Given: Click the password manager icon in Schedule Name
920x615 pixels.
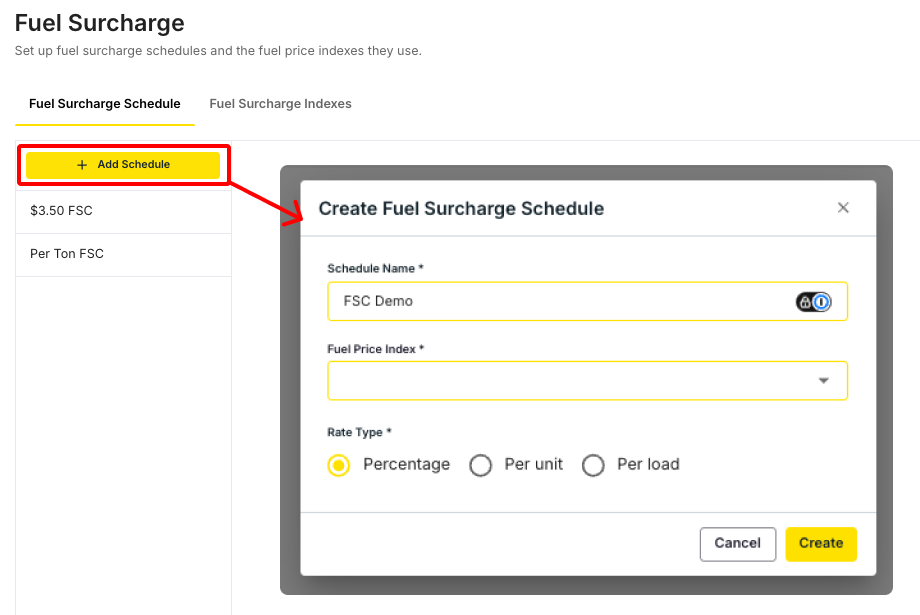Looking at the screenshot, I should coord(813,302).
